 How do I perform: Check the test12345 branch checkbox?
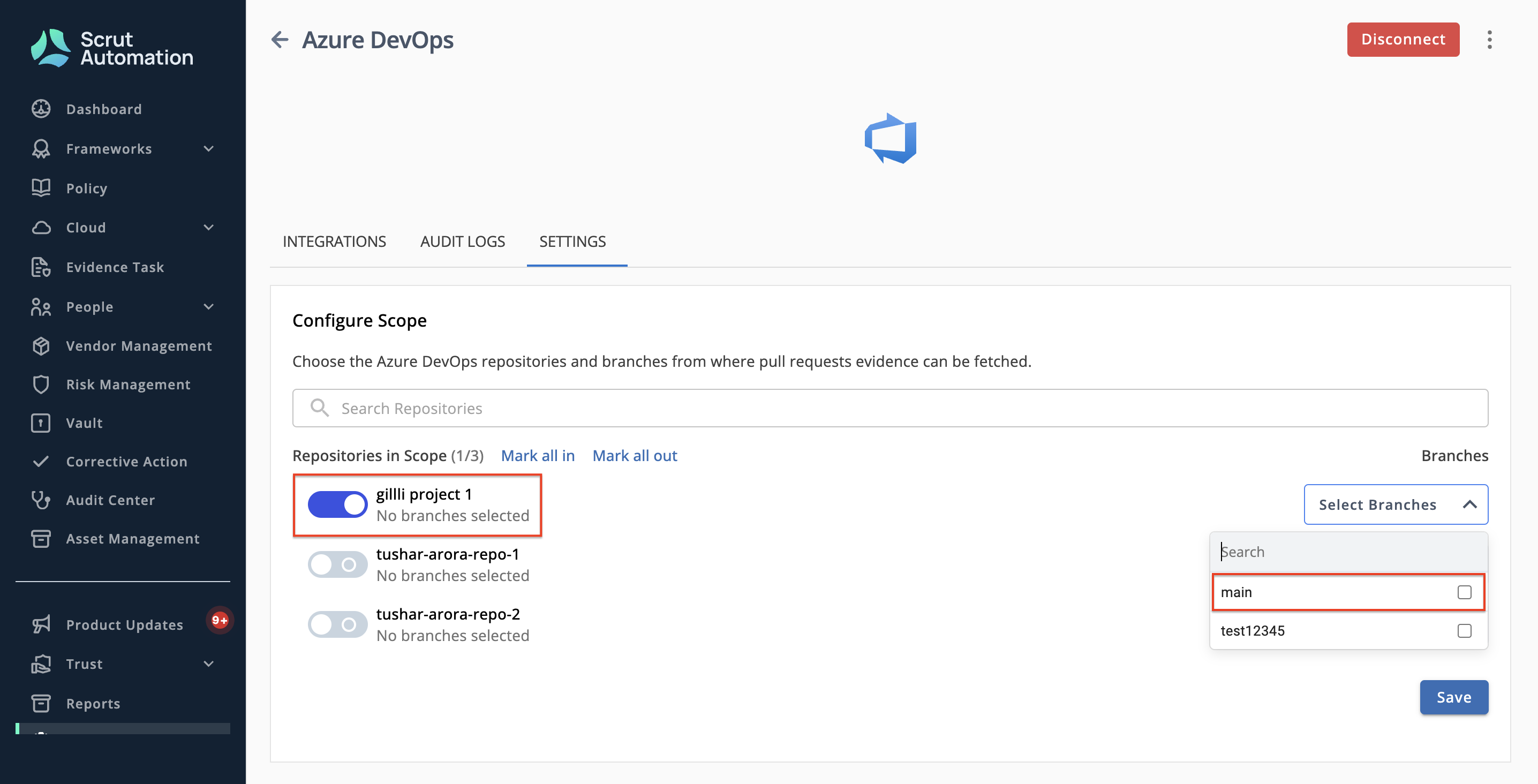(1464, 630)
